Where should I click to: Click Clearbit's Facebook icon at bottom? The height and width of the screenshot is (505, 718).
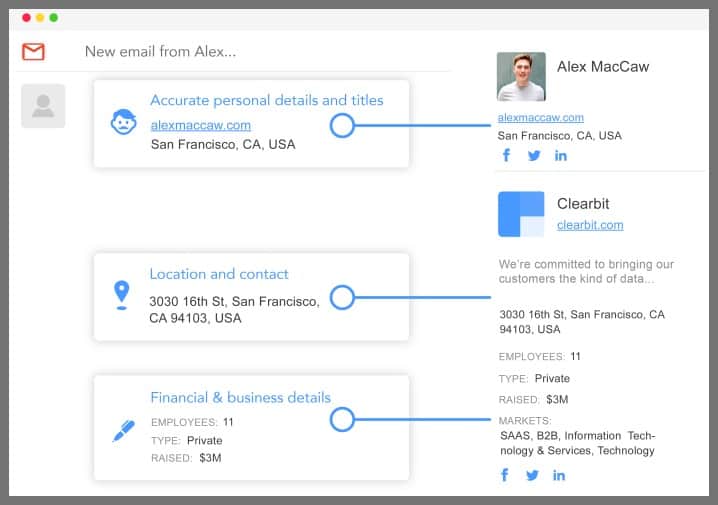505,475
